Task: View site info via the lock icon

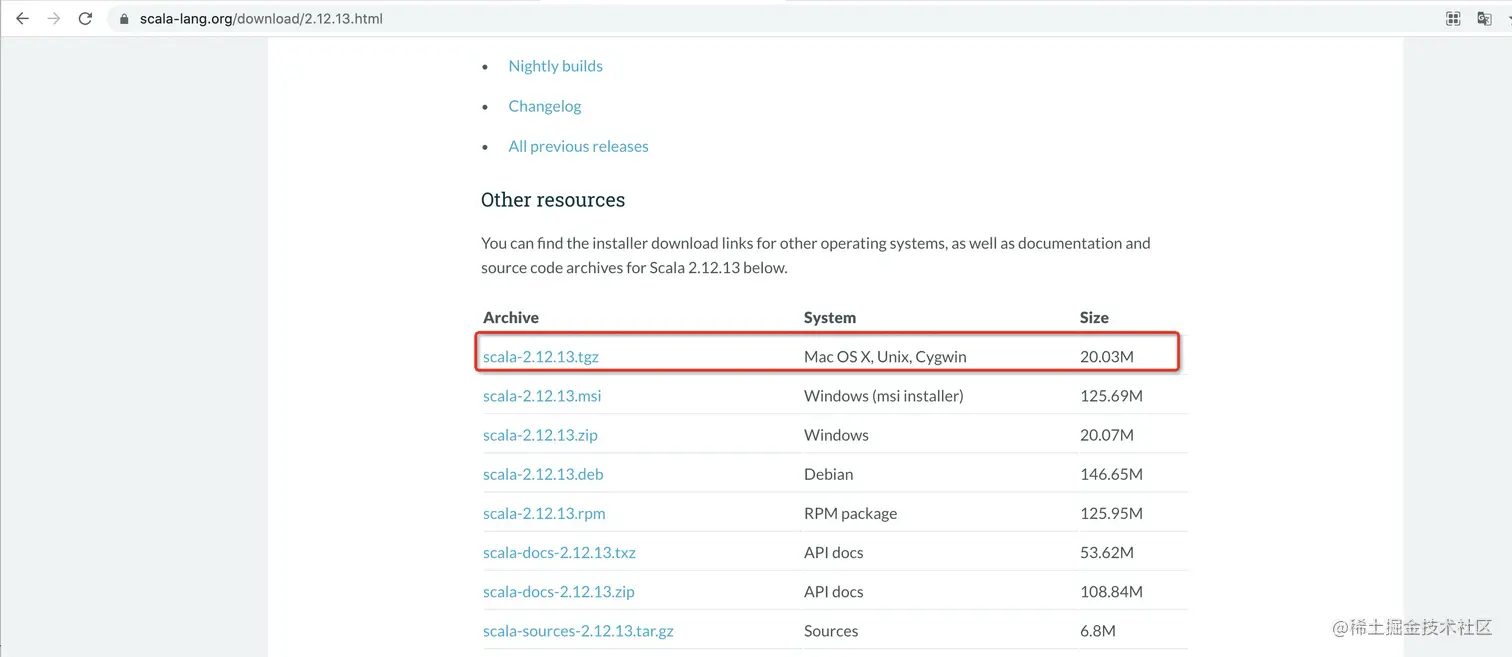Action: click(x=124, y=19)
